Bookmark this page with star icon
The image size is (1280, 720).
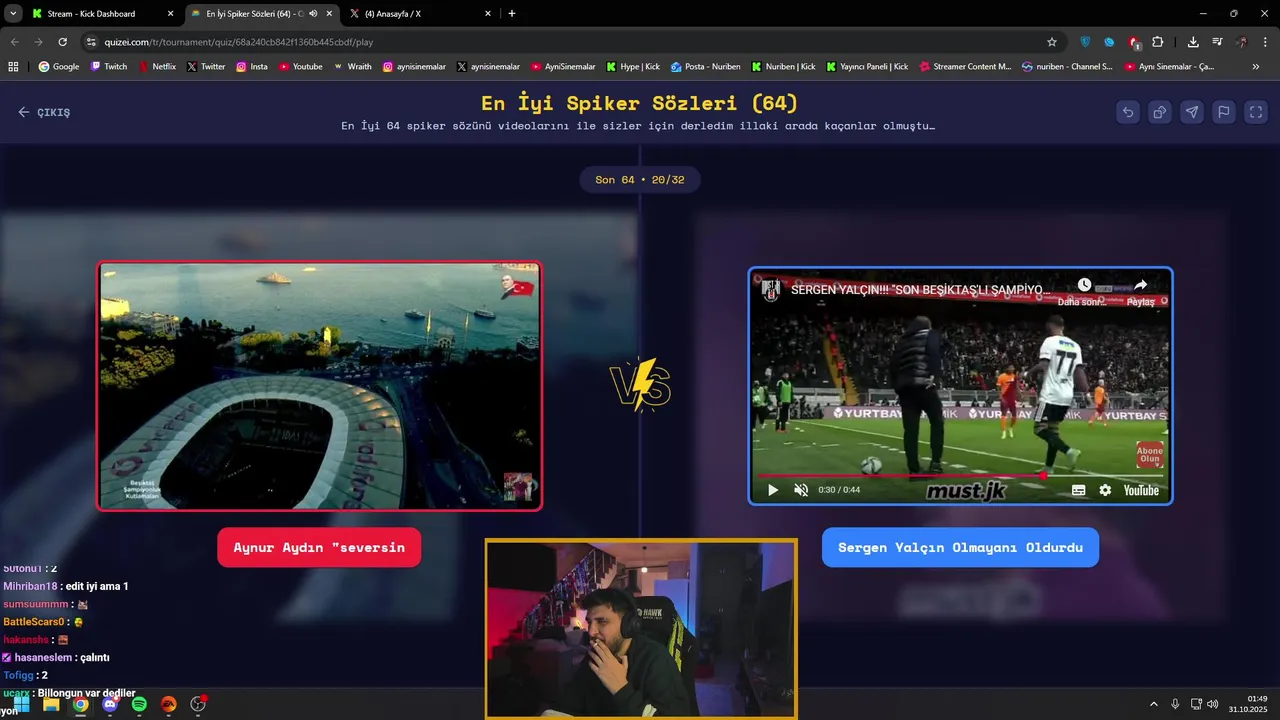point(1052,42)
